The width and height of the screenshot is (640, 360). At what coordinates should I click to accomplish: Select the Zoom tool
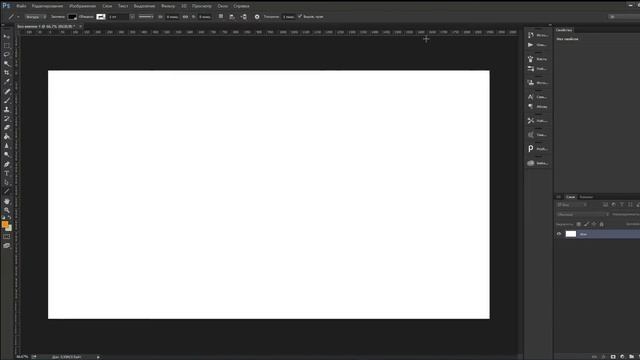(7, 210)
